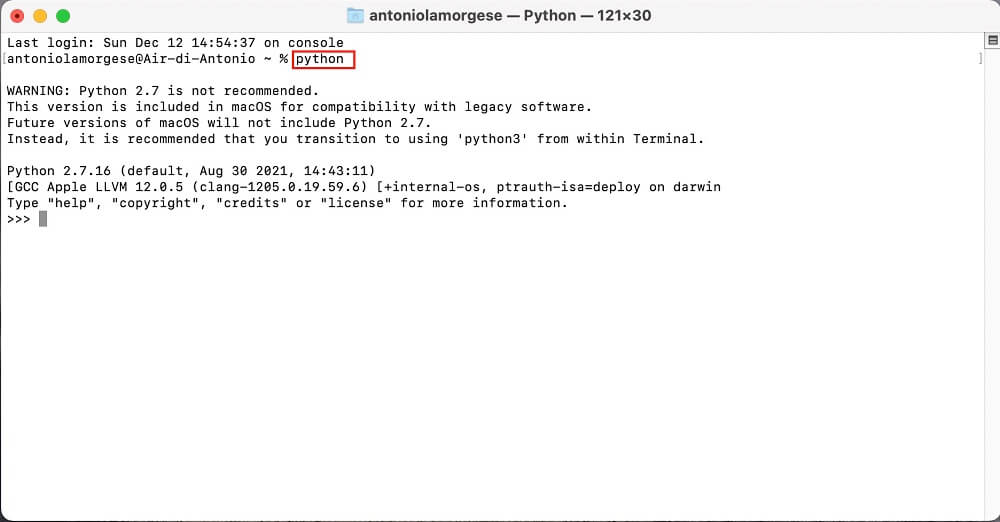Image resolution: width=1000 pixels, height=522 pixels.
Task: Click the gray block cursor after >>>
Action: tap(43, 219)
